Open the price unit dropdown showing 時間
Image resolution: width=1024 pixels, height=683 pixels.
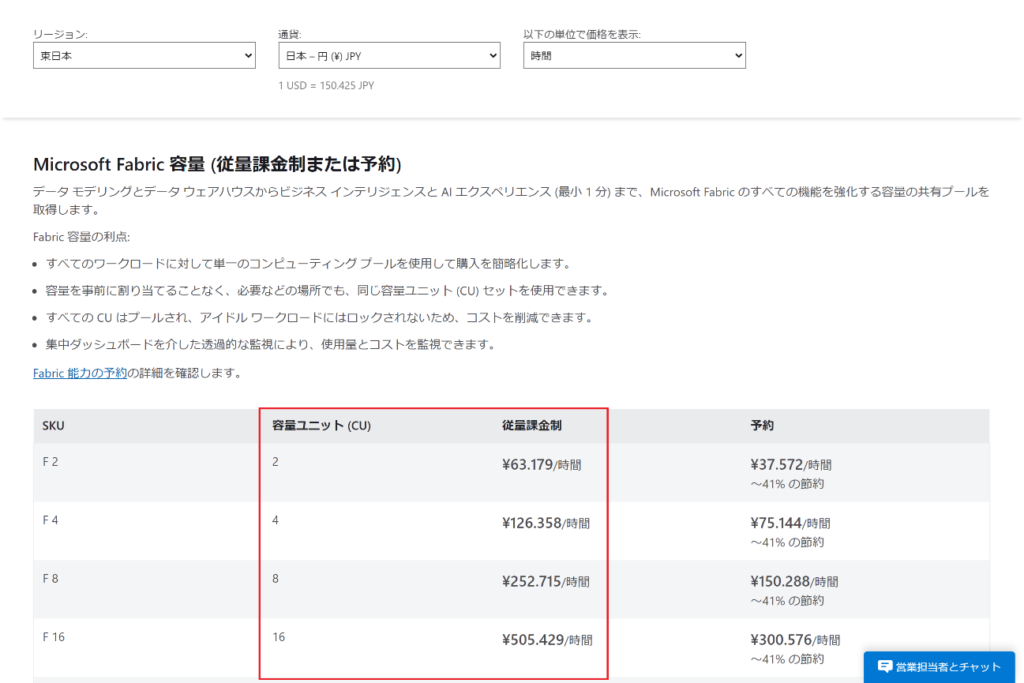point(634,56)
